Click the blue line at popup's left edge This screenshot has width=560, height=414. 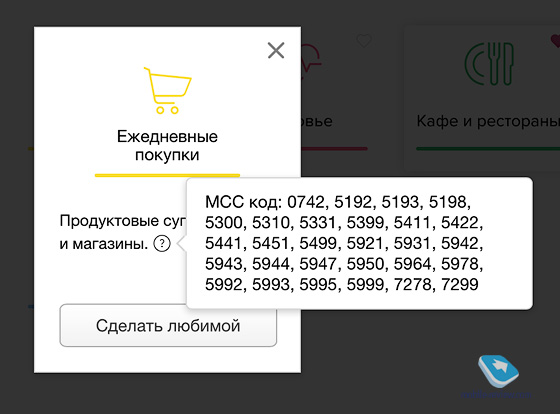[x=31, y=306]
